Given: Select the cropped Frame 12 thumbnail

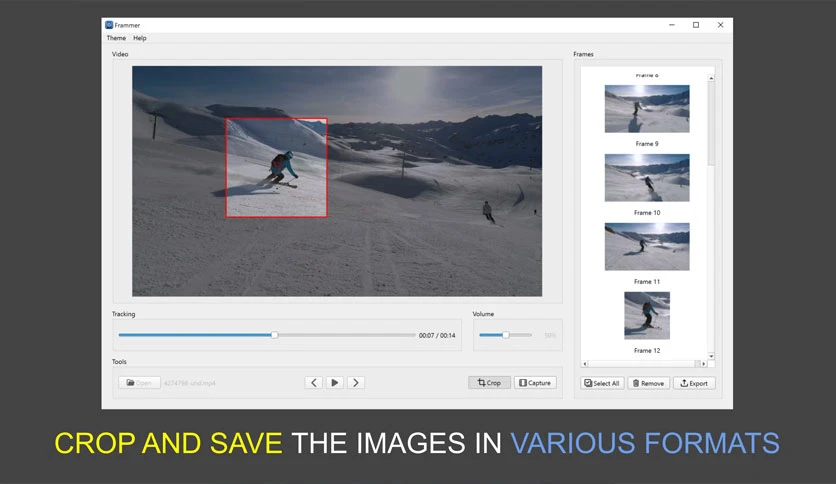Looking at the screenshot, I should [x=647, y=315].
